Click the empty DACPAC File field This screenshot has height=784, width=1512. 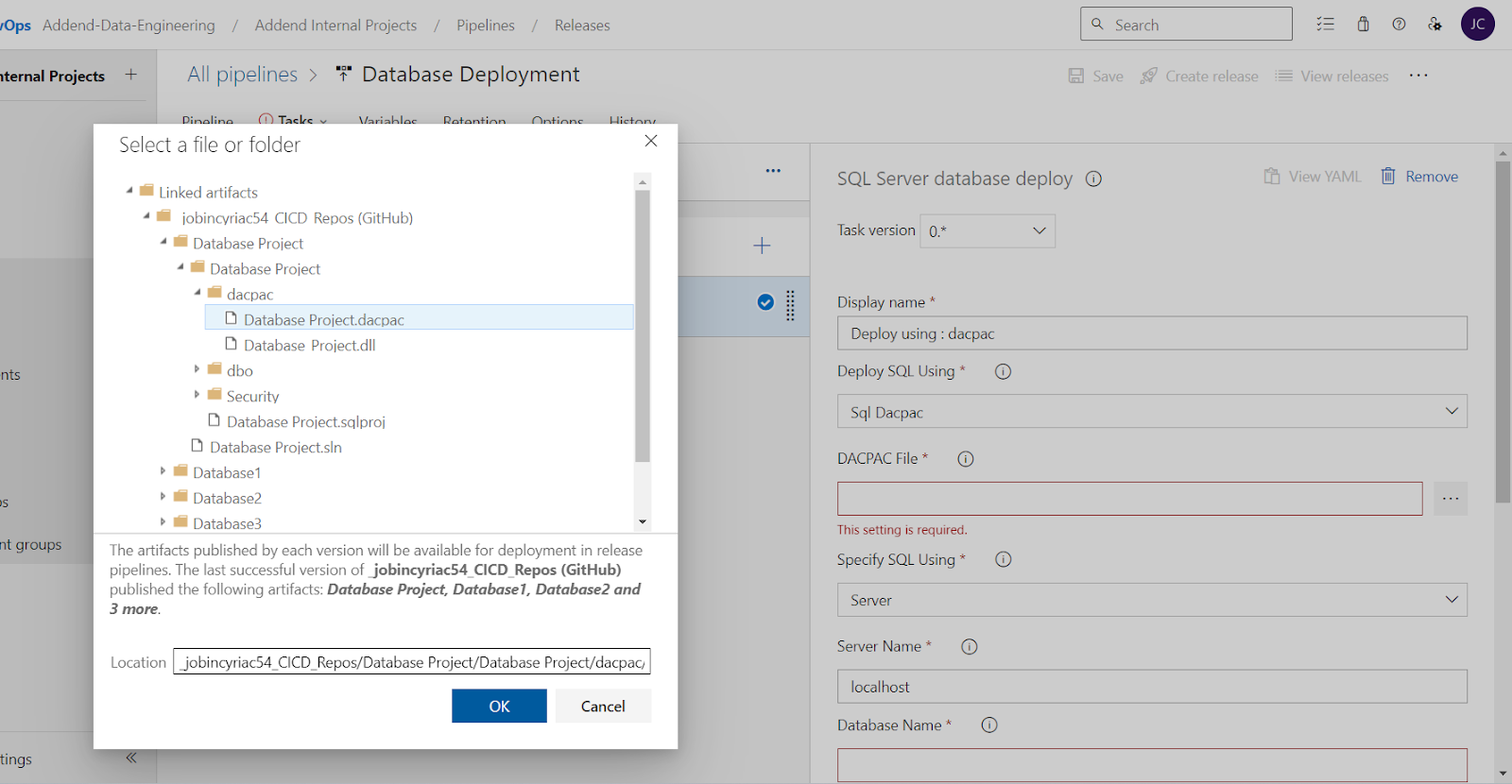(1129, 499)
